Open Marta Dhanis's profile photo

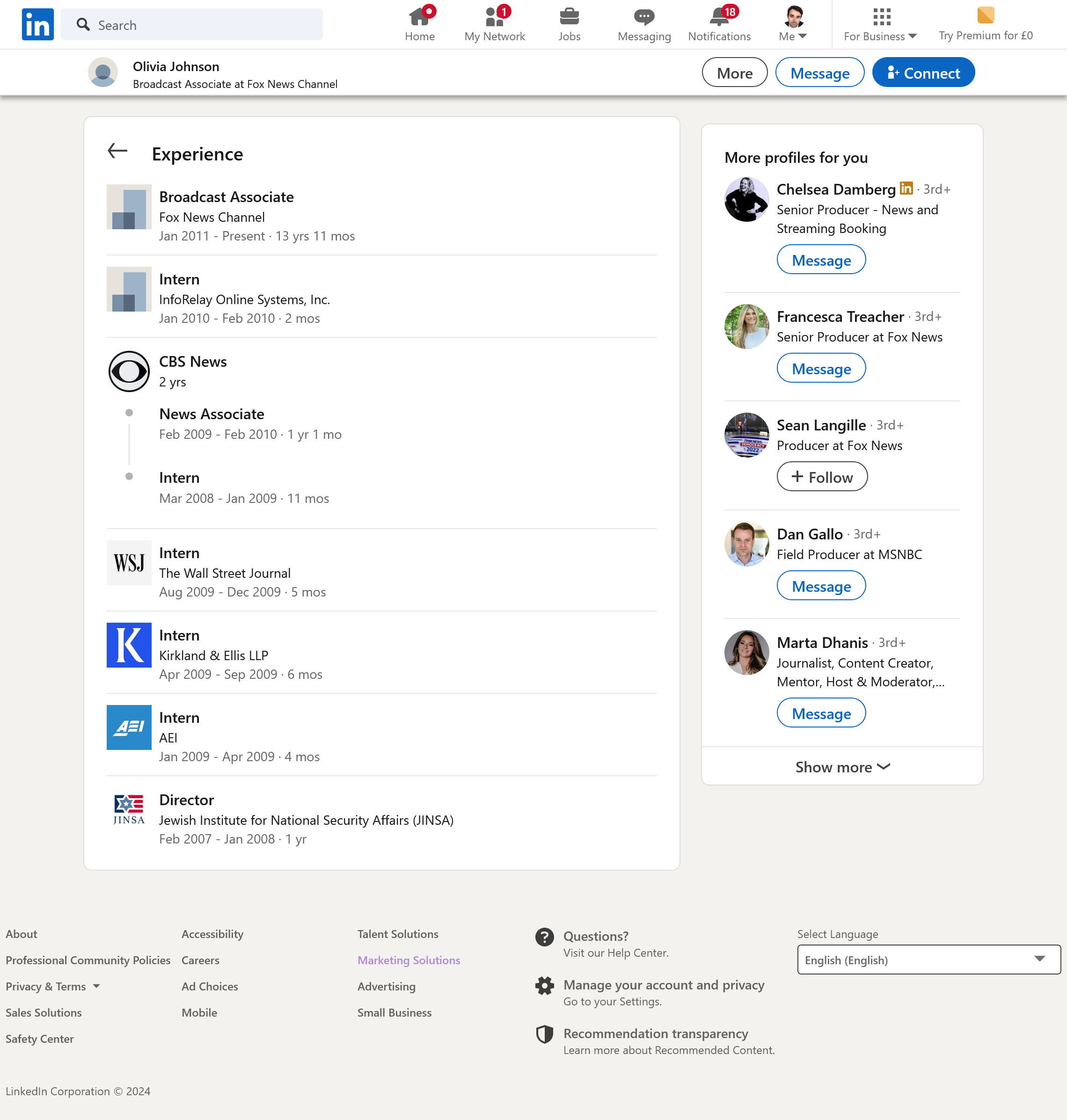[747, 653]
